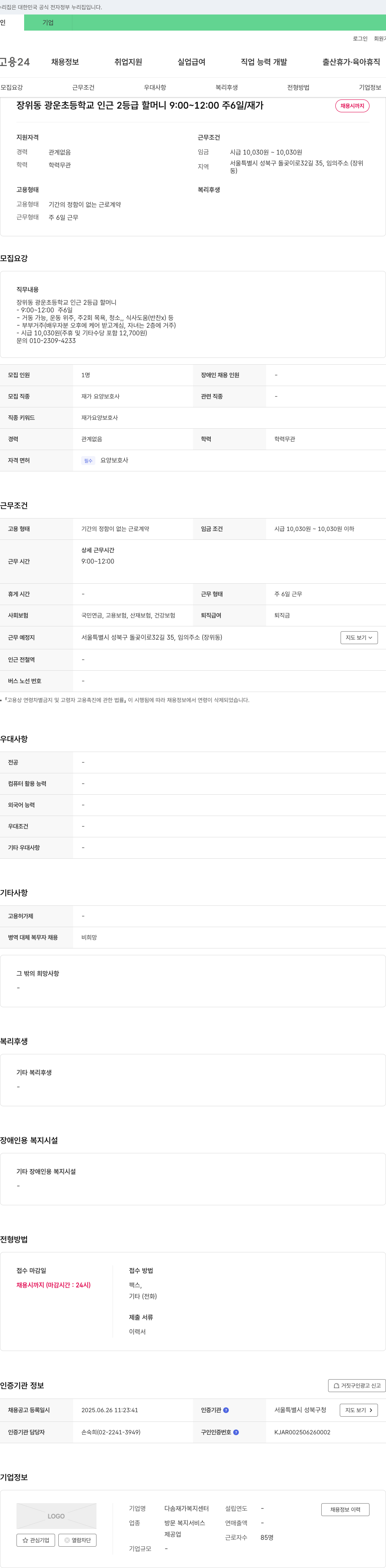
Task: Jump to the 복리후생 section tab
Action: point(227,88)
